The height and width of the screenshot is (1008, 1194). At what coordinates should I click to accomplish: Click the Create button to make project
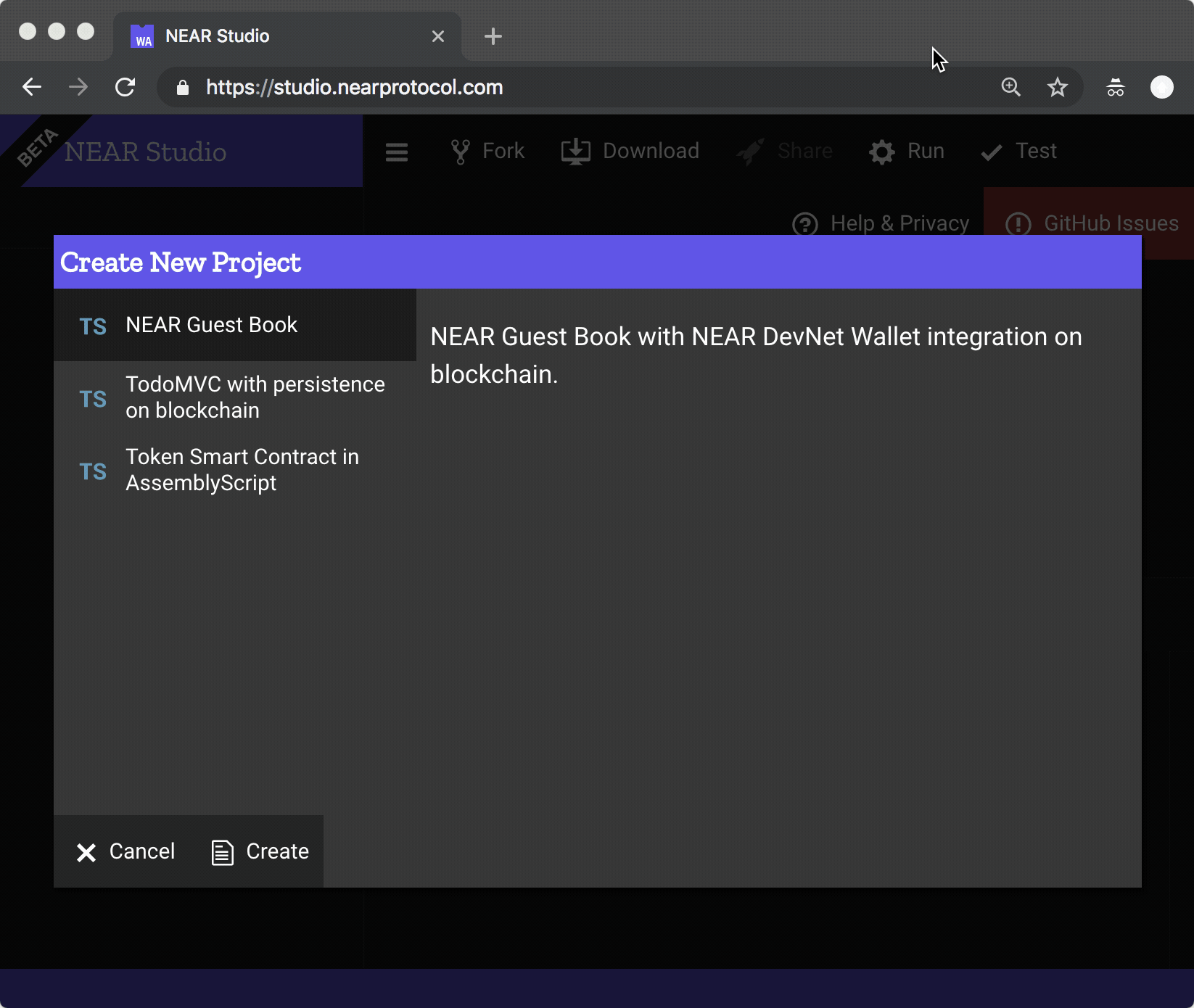[x=260, y=851]
